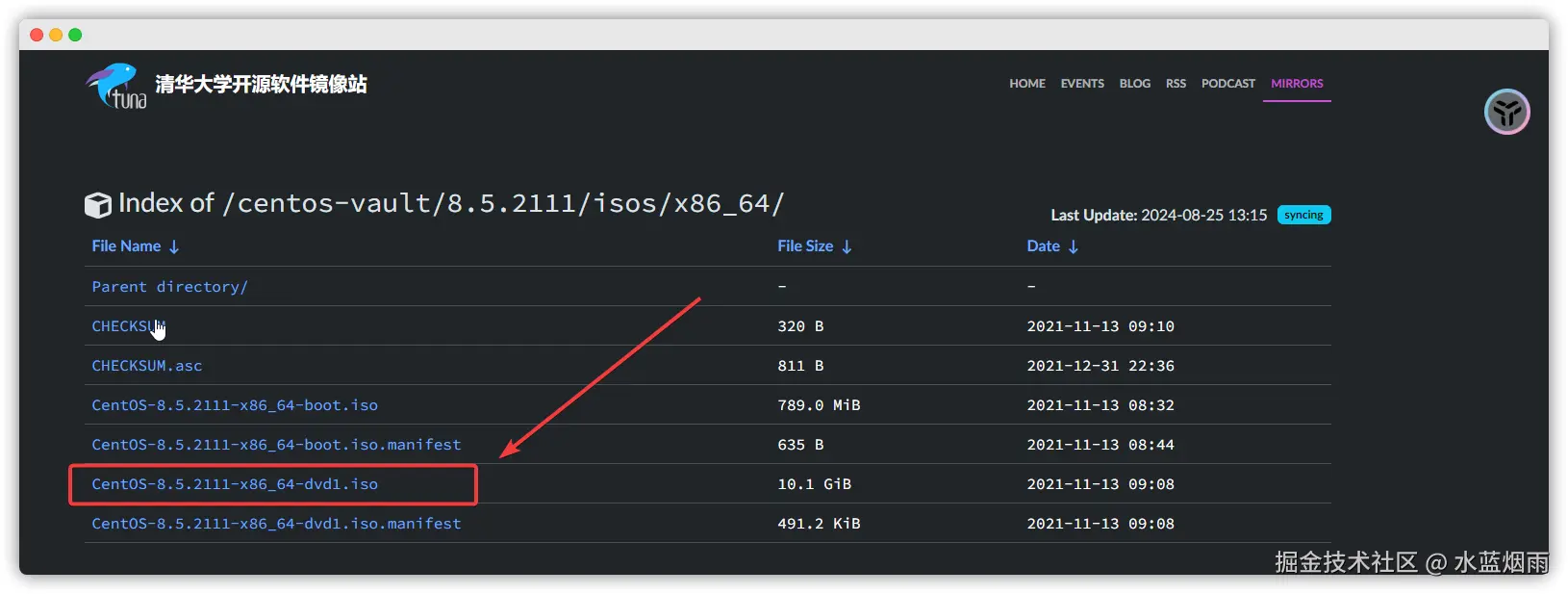Open the CHECKSUM file link

click(x=128, y=326)
